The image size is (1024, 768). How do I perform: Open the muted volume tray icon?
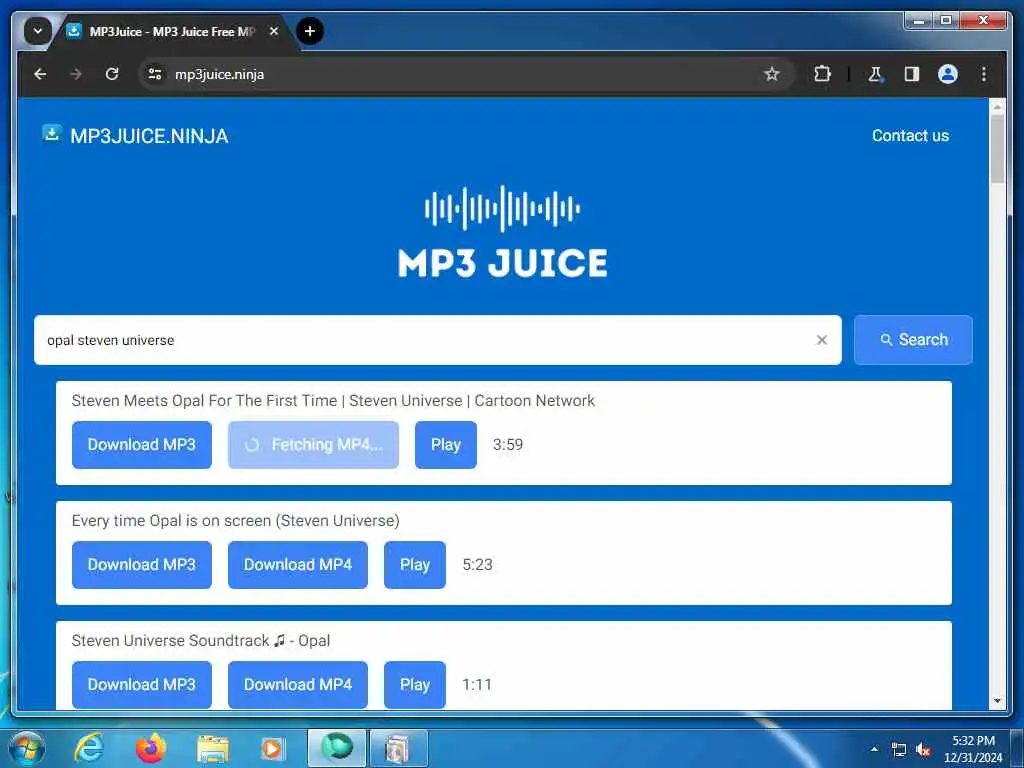coord(923,750)
